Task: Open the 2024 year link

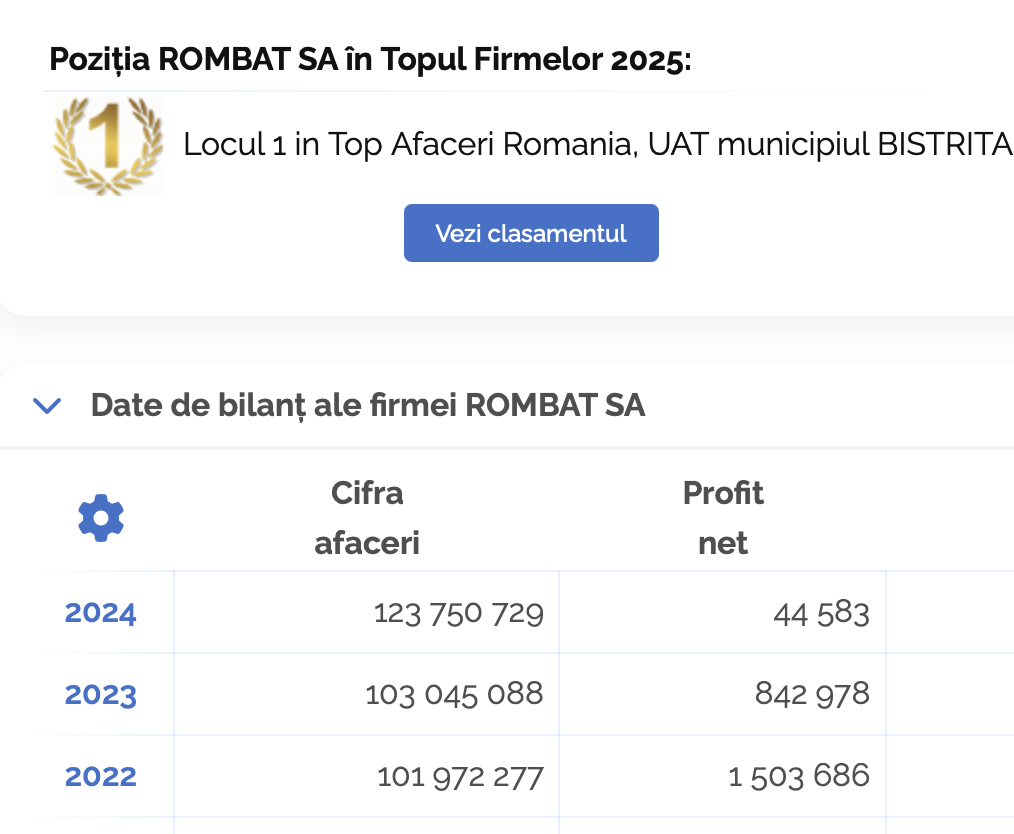Action: pos(101,612)
